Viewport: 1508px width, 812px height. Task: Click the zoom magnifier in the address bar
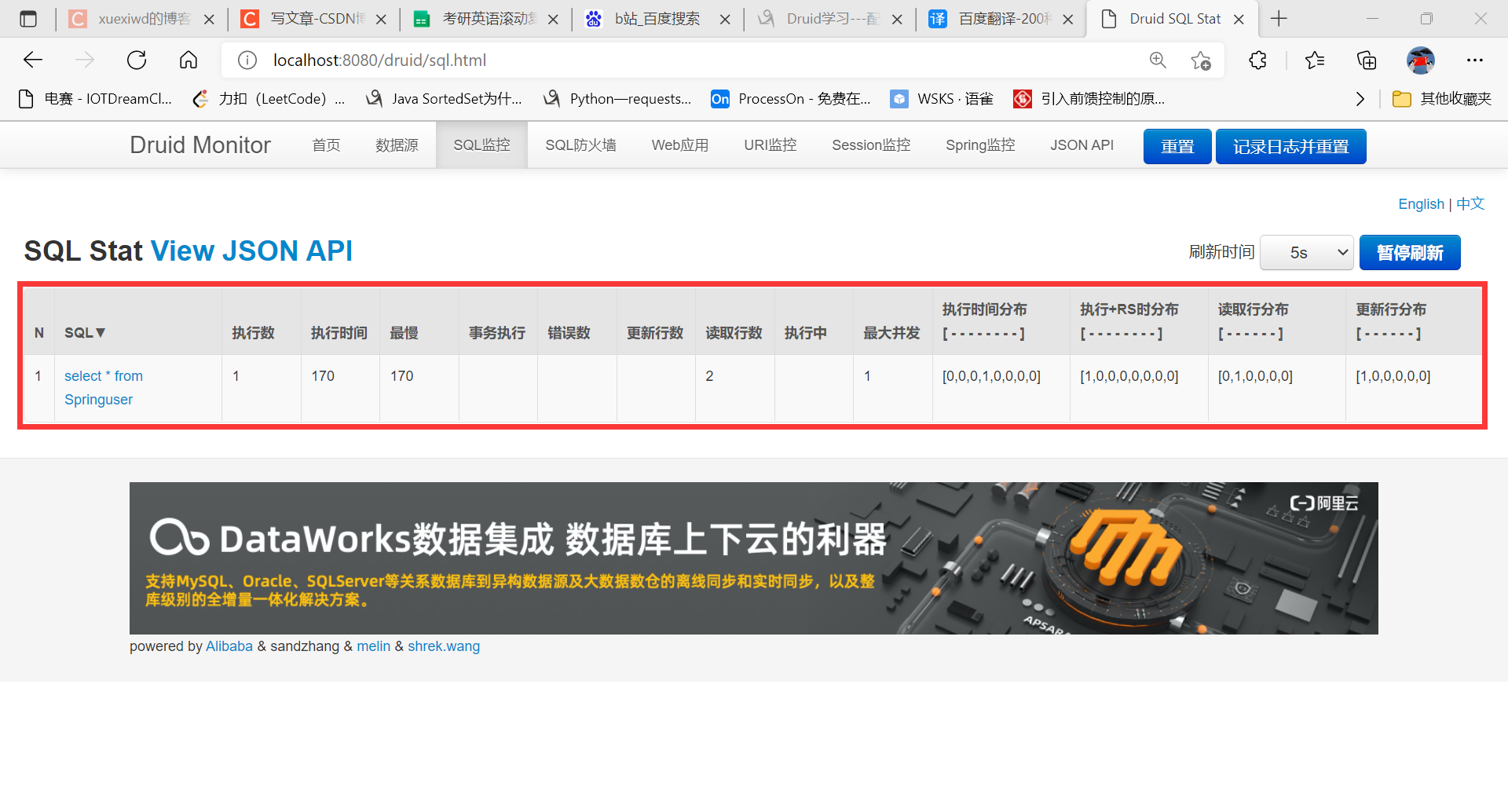(1158, 60)
